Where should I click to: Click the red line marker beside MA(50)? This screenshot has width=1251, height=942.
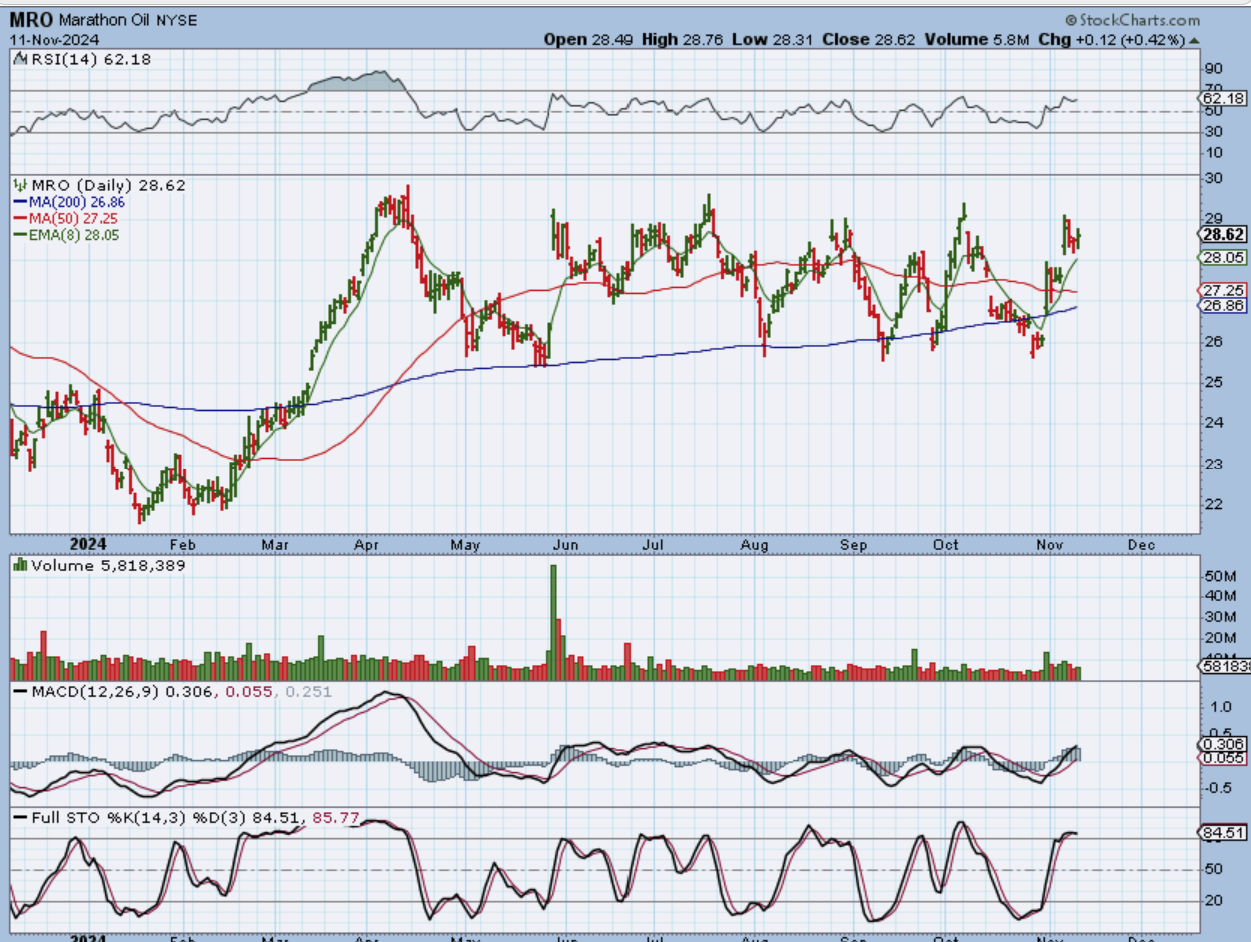pyautogui.click(x=20, y=218)
